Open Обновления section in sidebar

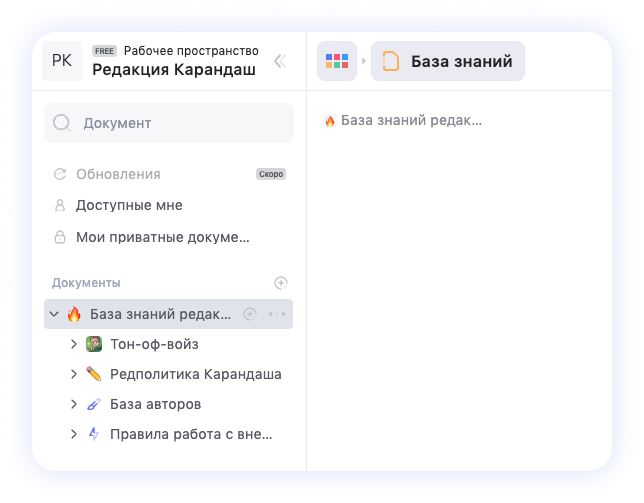pyautogui.click(x=118, y=174)
